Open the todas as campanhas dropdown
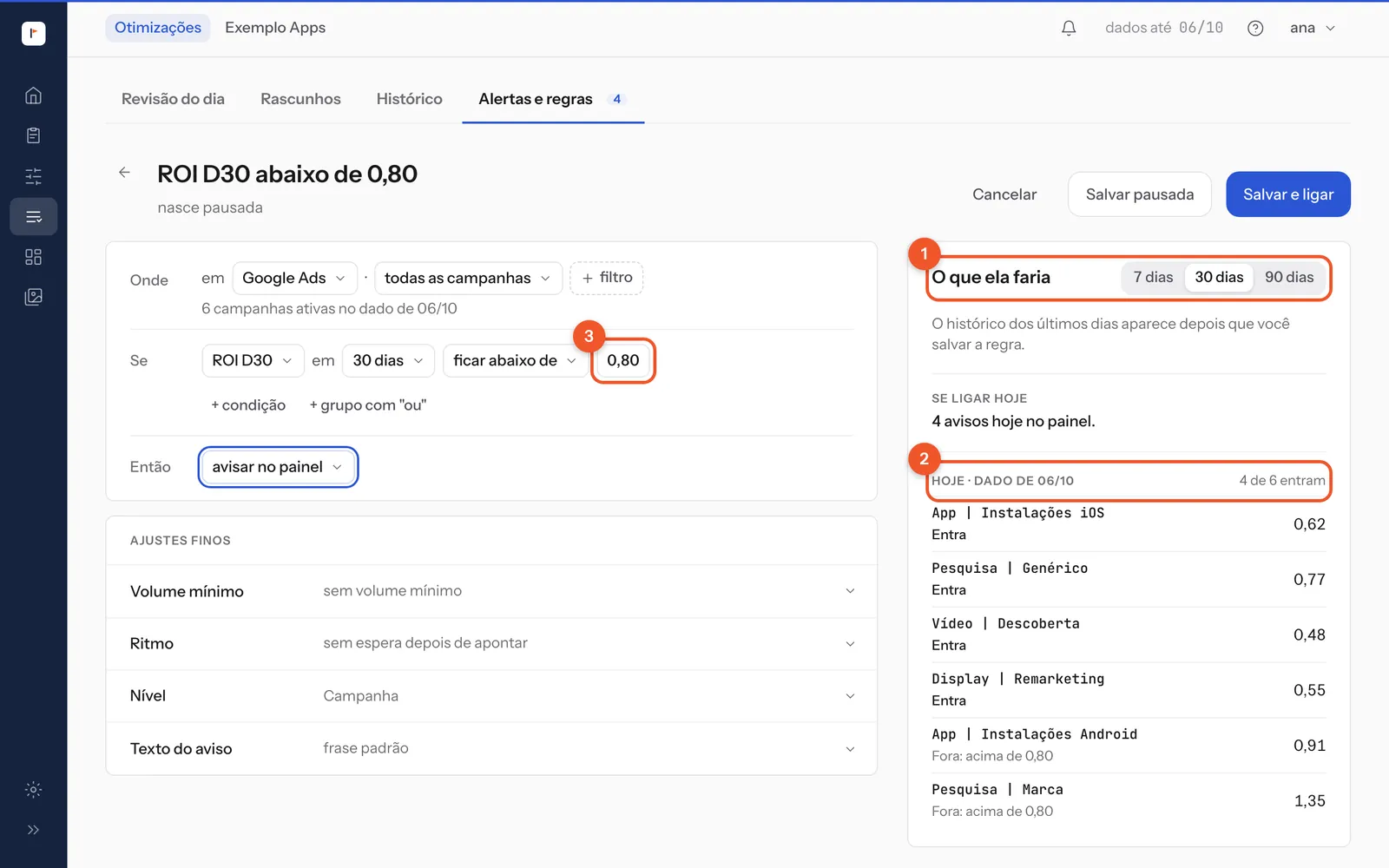This screenshot has height=868, width=1389. pyautogui.click(x=468, y=279)
